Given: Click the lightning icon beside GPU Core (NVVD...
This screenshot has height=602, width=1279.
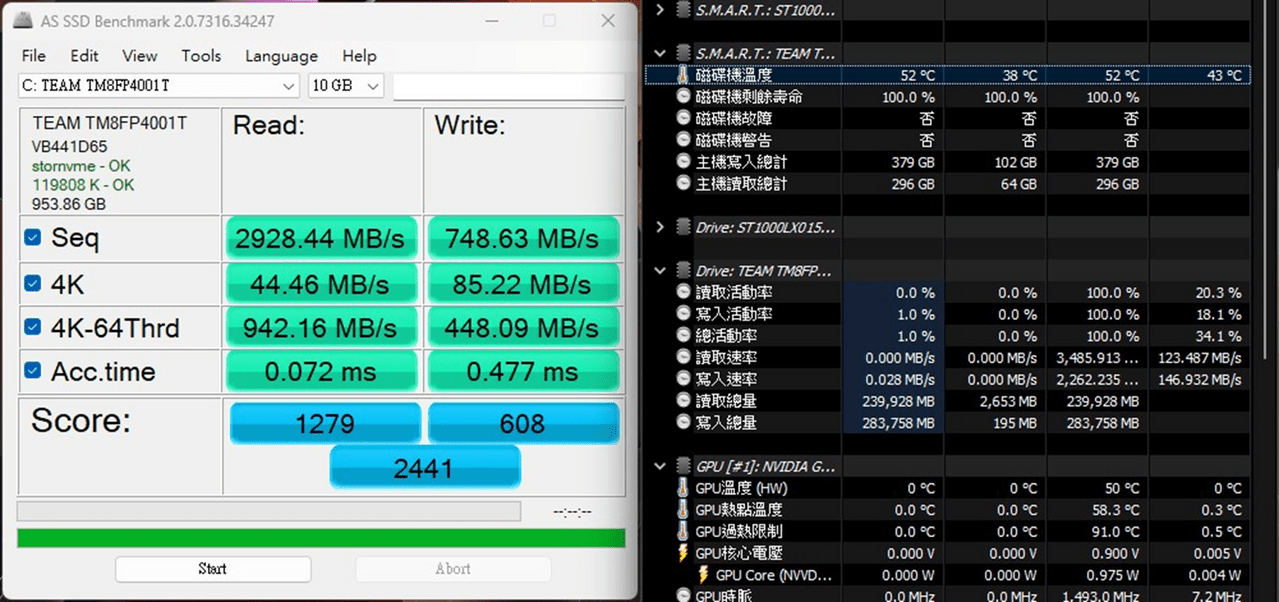Looking at the screenshot, I should click(703, 575).
